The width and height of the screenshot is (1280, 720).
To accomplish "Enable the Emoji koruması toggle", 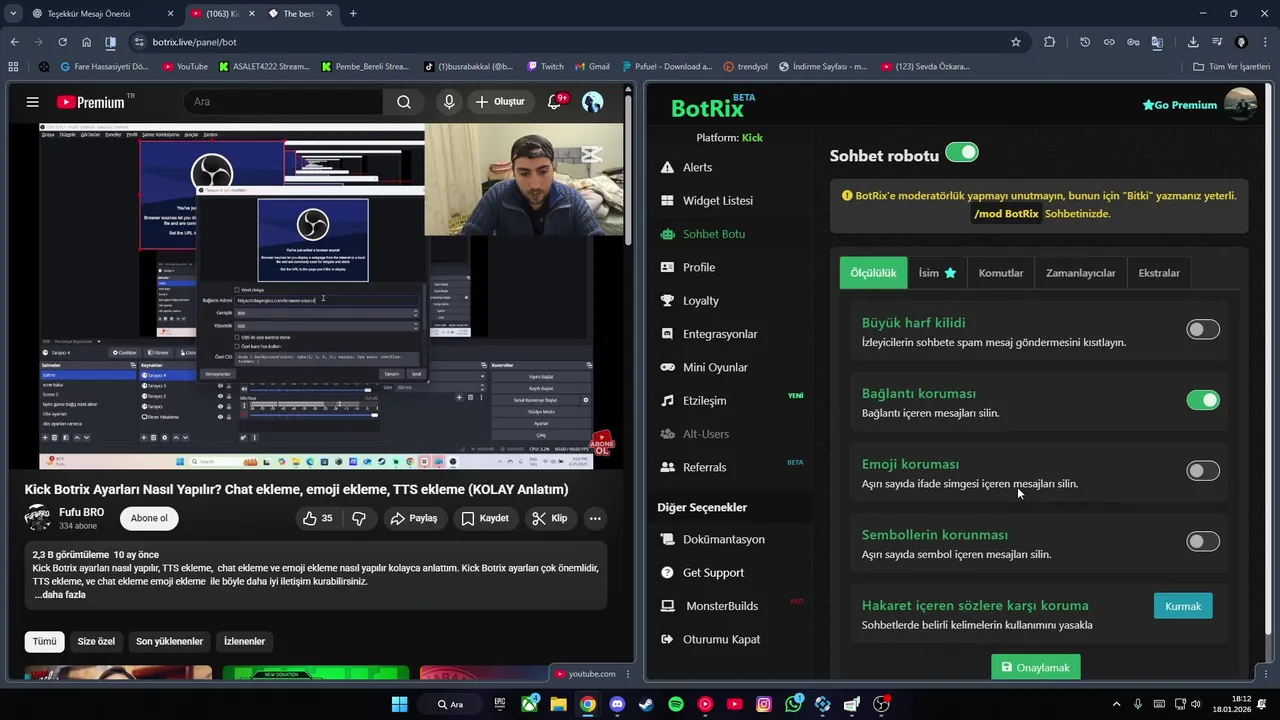I will tap(1203, 471).
